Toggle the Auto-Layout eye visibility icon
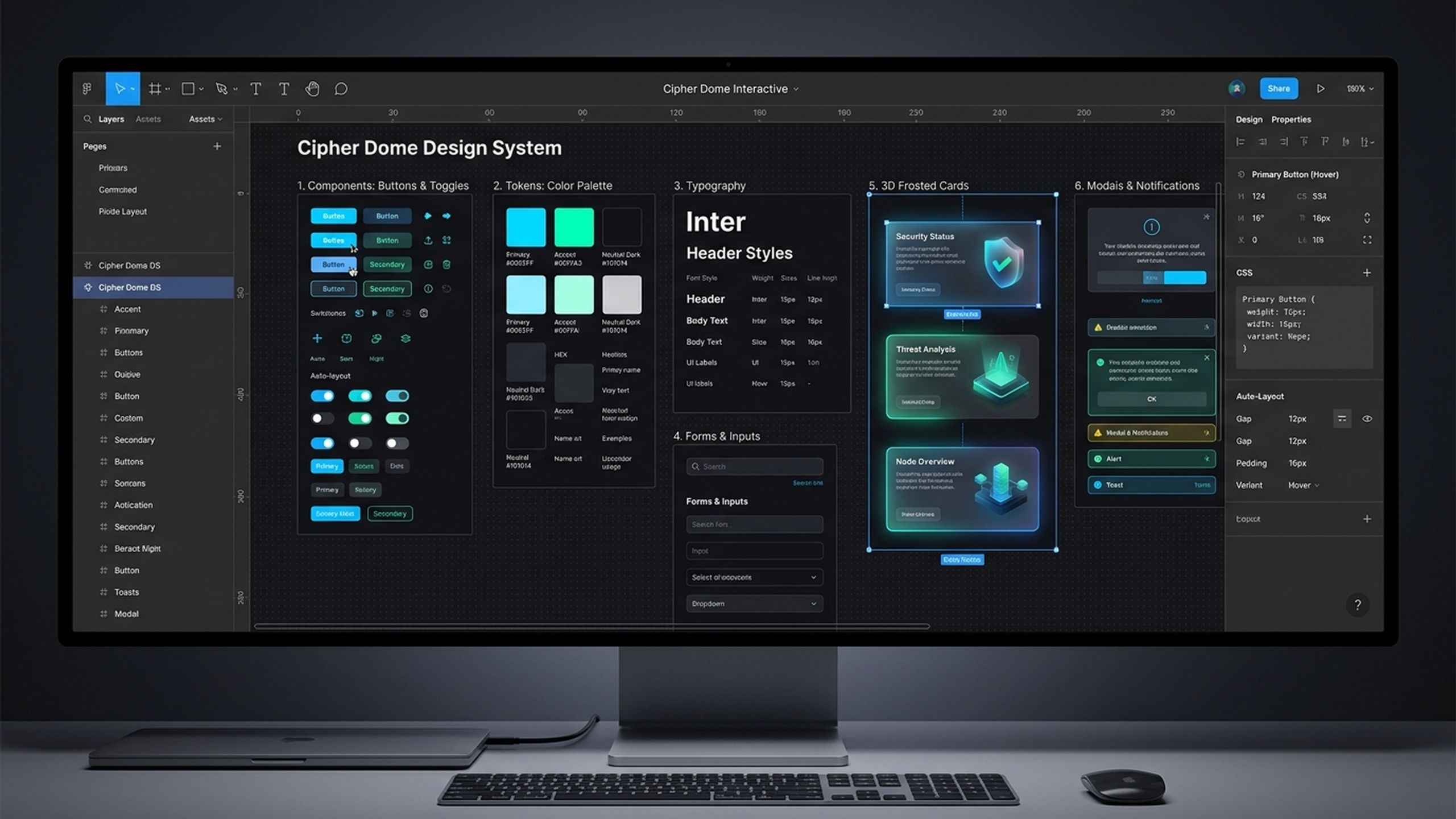This screenshot has width=1456, height=819. (x=1367, y=419)
